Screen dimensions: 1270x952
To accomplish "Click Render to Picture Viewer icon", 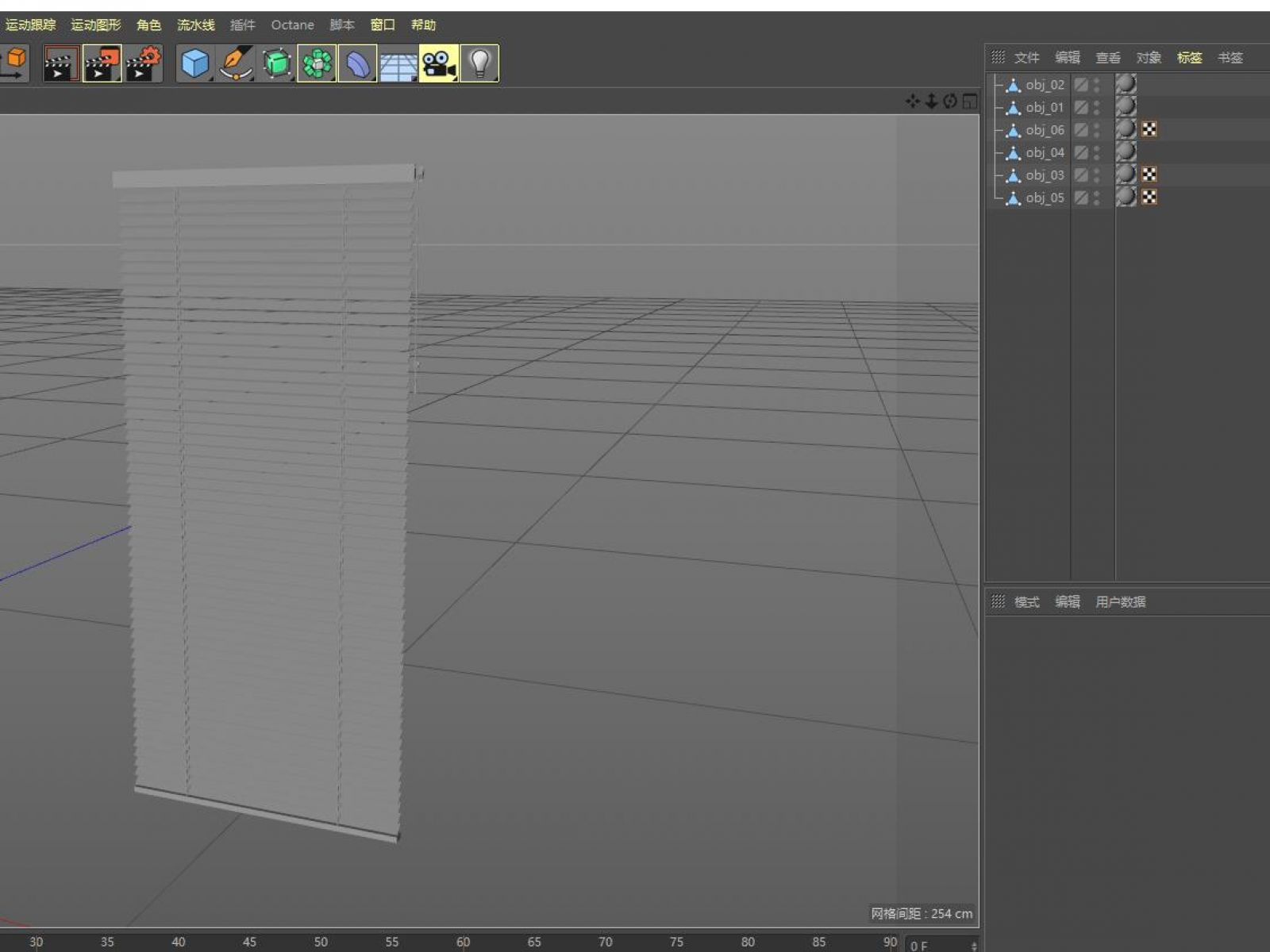I will 102,63.
